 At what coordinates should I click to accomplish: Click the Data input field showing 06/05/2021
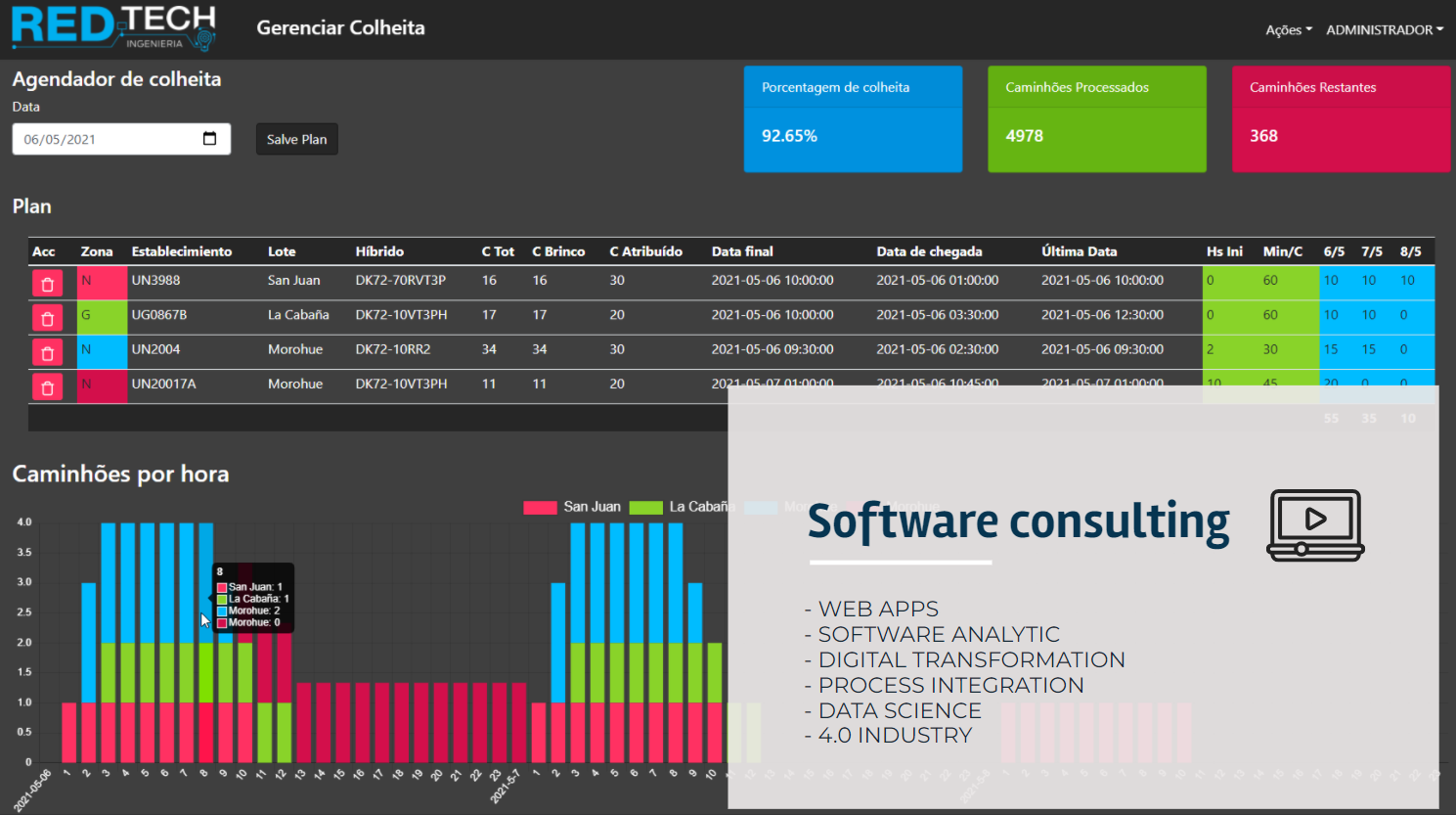coord(108,139)
